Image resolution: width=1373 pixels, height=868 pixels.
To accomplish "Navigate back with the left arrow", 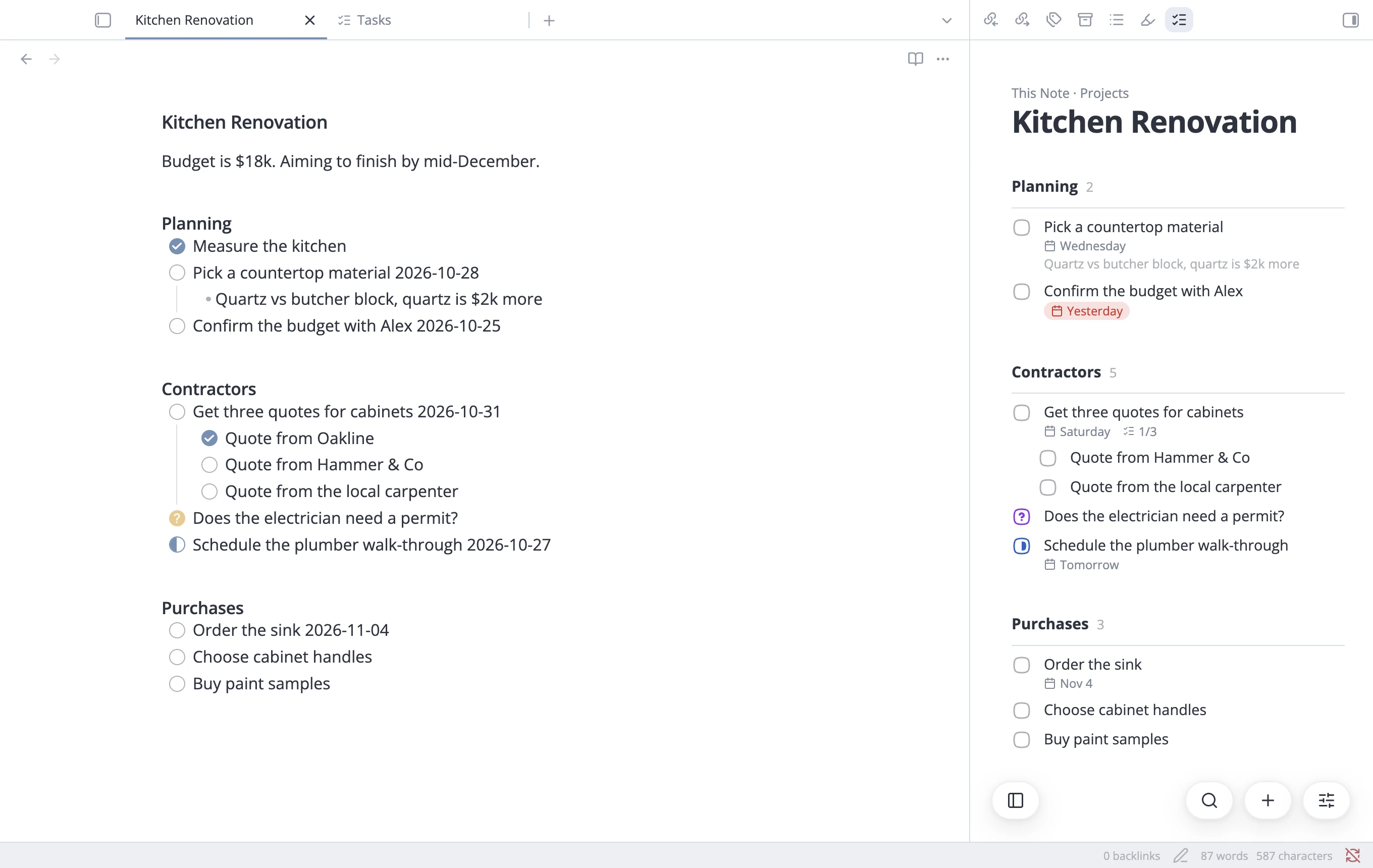I will 26,59.
